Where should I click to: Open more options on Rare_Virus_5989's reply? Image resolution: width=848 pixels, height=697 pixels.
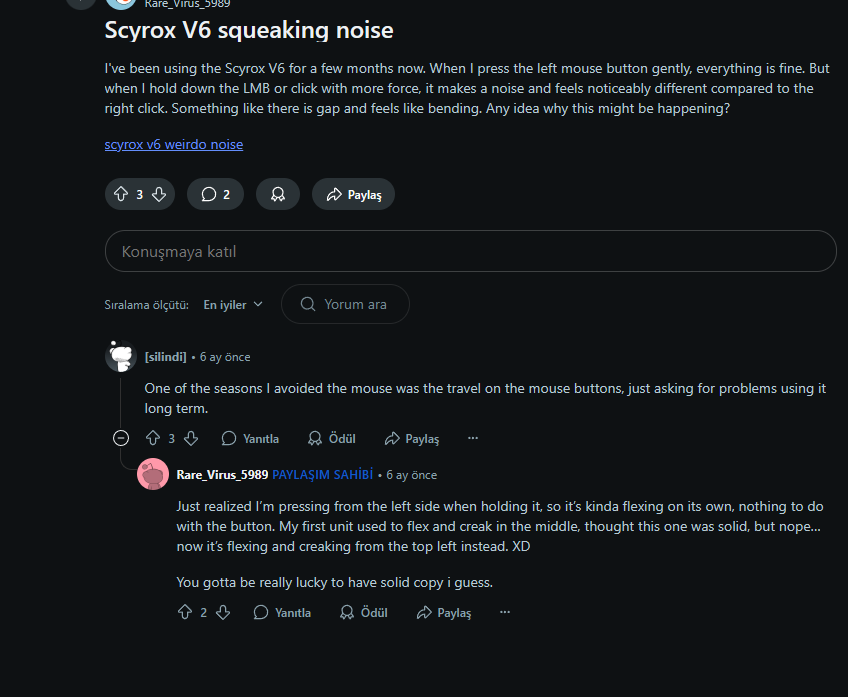click(505, 612)
